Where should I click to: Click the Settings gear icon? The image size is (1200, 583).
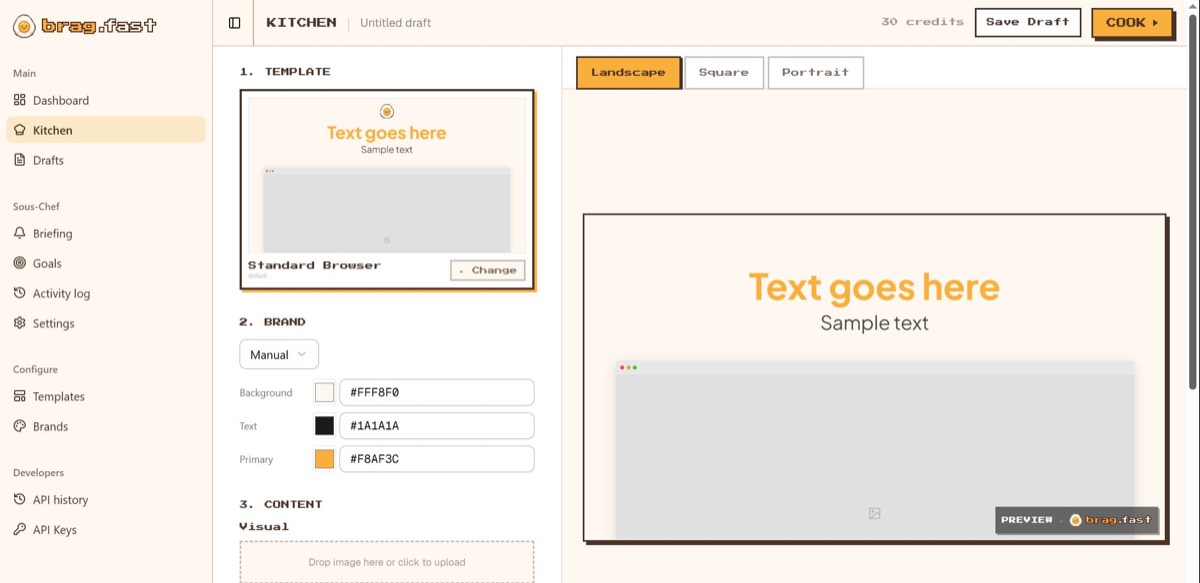[20, 323]
